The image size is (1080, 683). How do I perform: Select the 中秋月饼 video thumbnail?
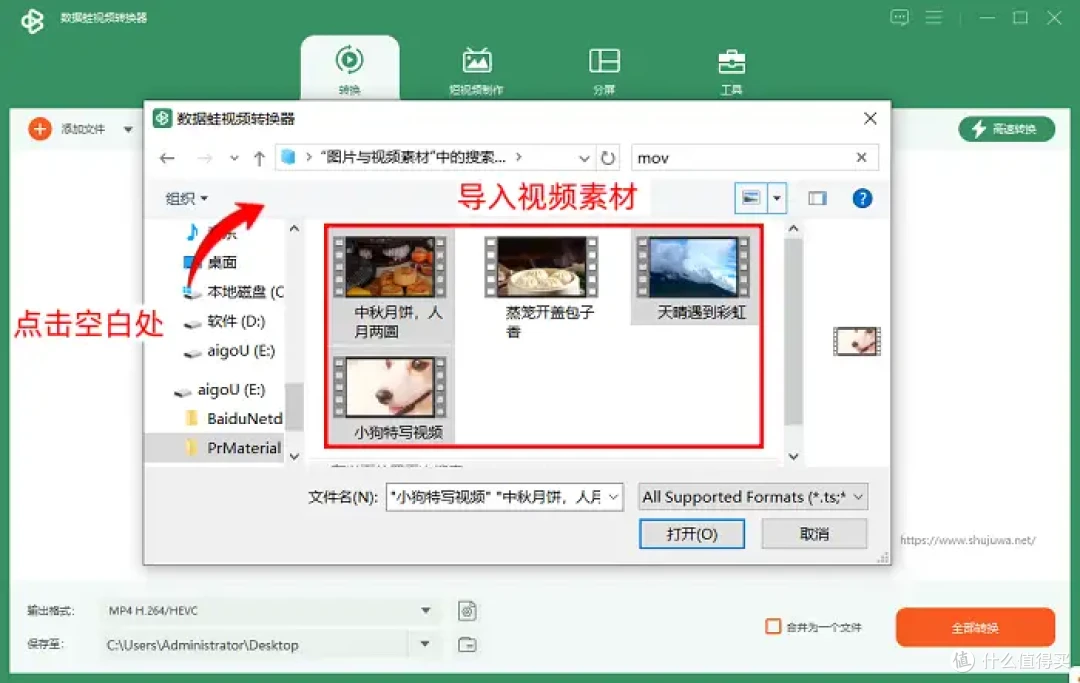pyautogui.click(x=390, y=267)
